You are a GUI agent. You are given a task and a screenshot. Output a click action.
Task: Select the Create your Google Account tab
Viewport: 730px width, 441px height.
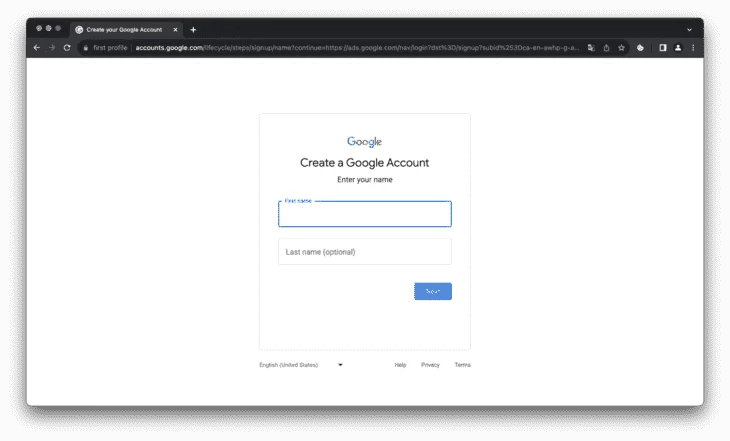(x=124, y=30)
